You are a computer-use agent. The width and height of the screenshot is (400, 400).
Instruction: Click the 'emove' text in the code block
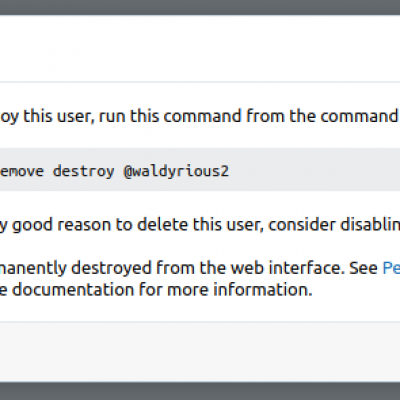point(22,171)
